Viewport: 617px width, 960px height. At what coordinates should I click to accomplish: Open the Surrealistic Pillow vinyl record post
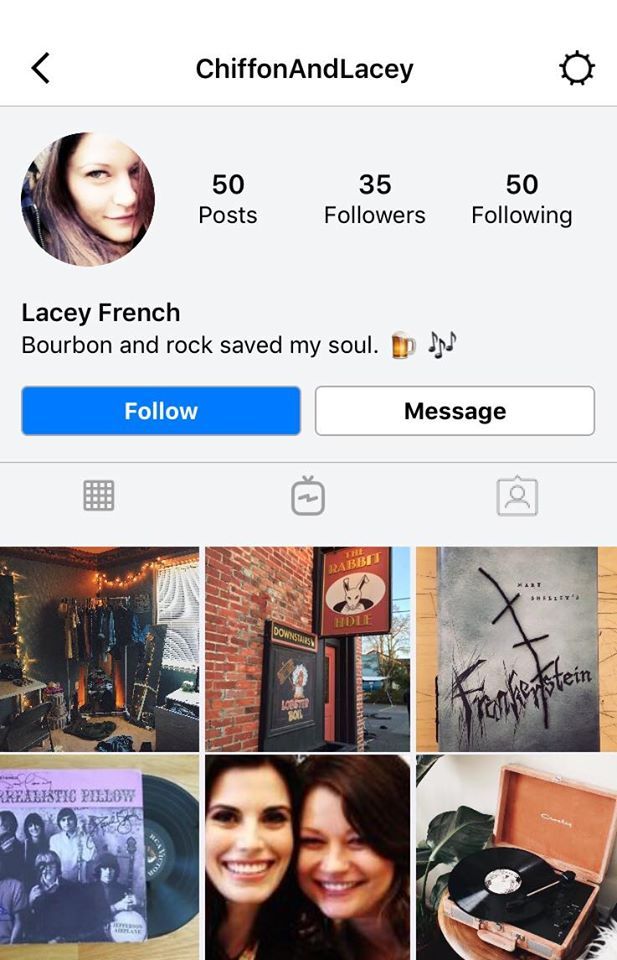coord(99,858)
